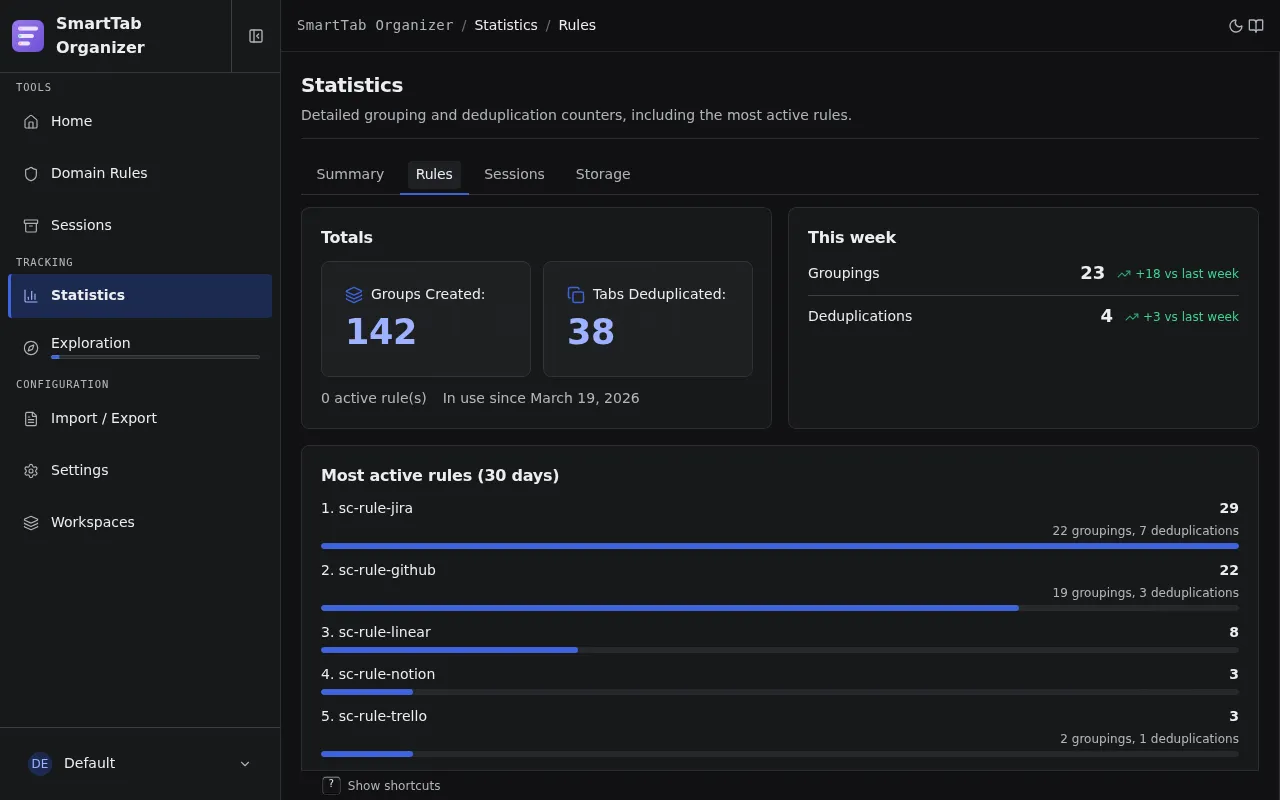The image size is (1280, 800).
Task: Click the Workspaces layers icon
Action: [31, 522]
